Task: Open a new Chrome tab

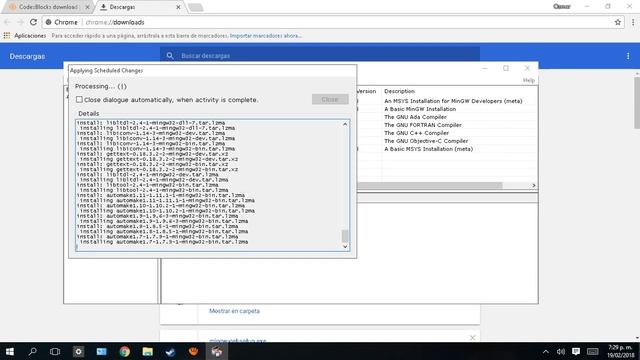Action: click(196, 7)
